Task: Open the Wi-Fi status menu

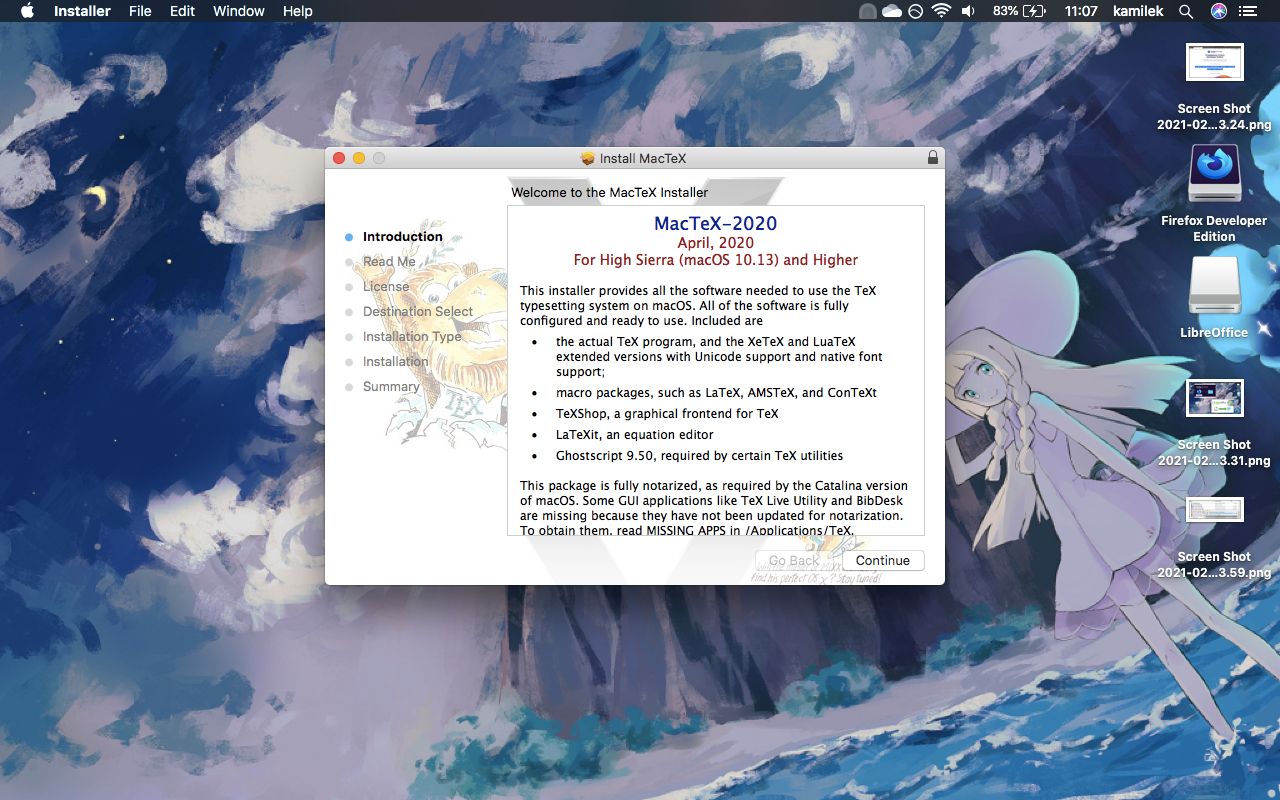Action: tap(940, 11)
